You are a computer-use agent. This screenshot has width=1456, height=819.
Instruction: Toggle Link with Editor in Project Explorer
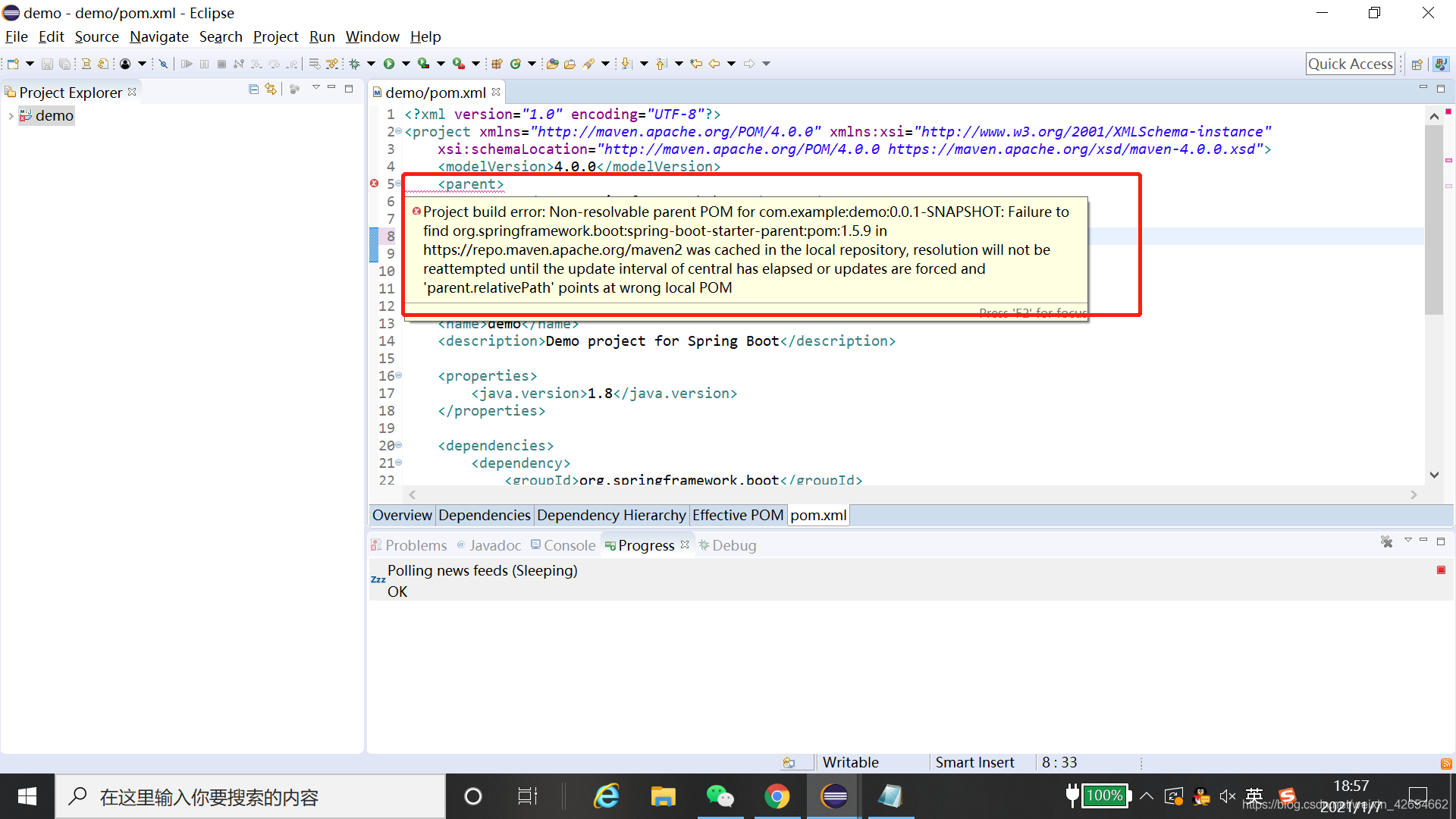click(271, 89)
